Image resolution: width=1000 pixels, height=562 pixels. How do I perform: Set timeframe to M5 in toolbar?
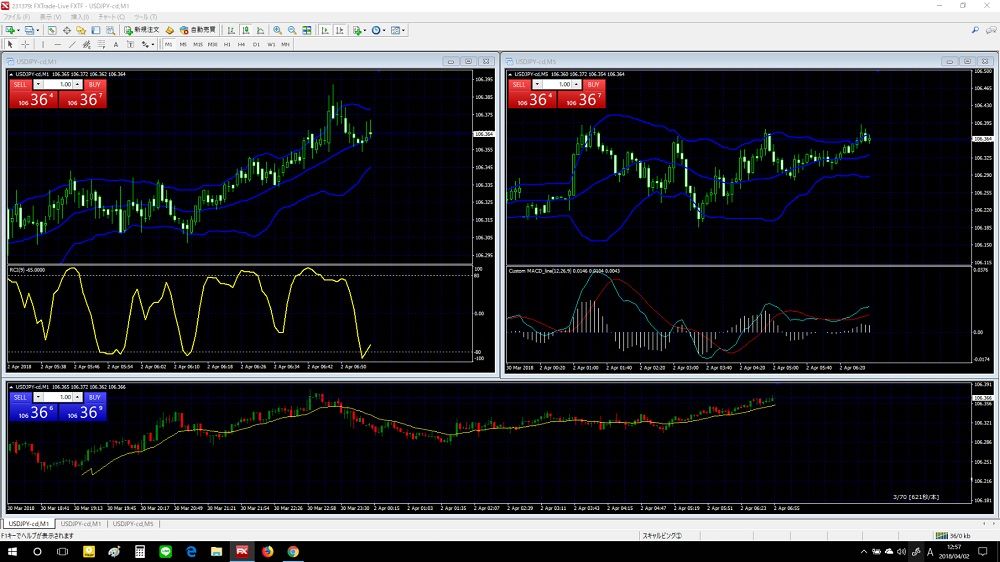click(183, 45)
